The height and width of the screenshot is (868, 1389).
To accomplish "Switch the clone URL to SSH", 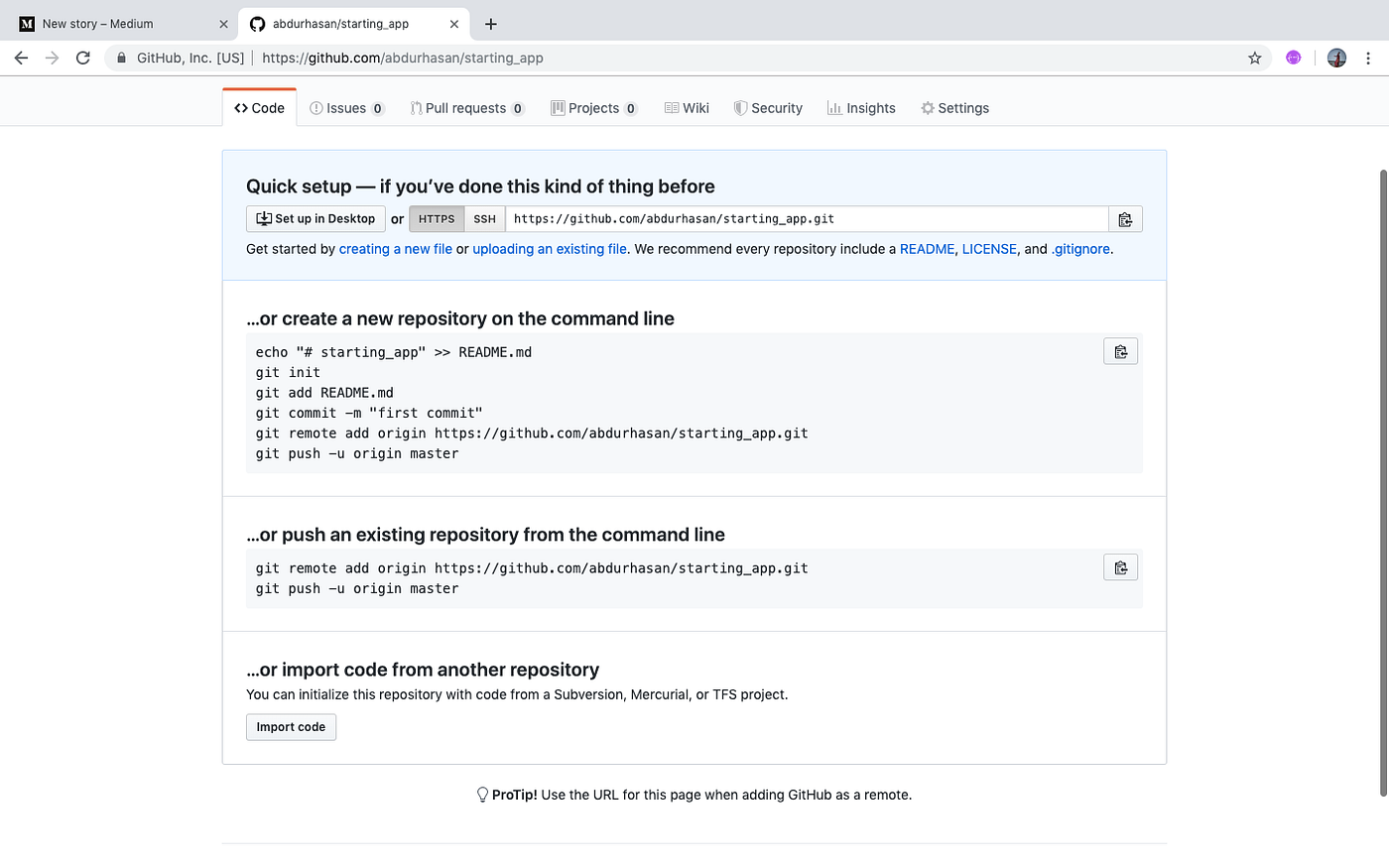I will pos(484,218).
